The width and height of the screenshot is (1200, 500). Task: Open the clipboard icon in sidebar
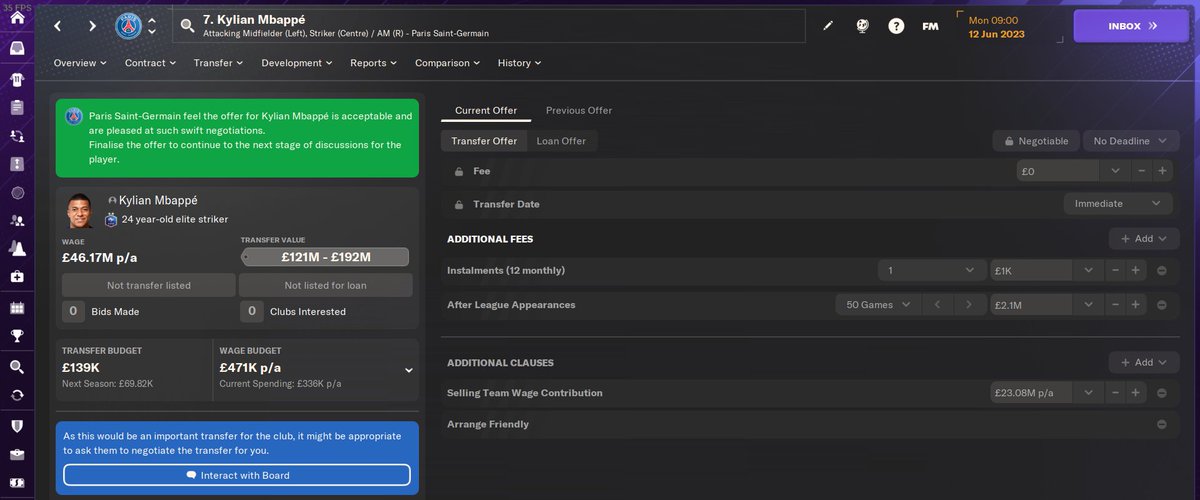tap(17, 107)
